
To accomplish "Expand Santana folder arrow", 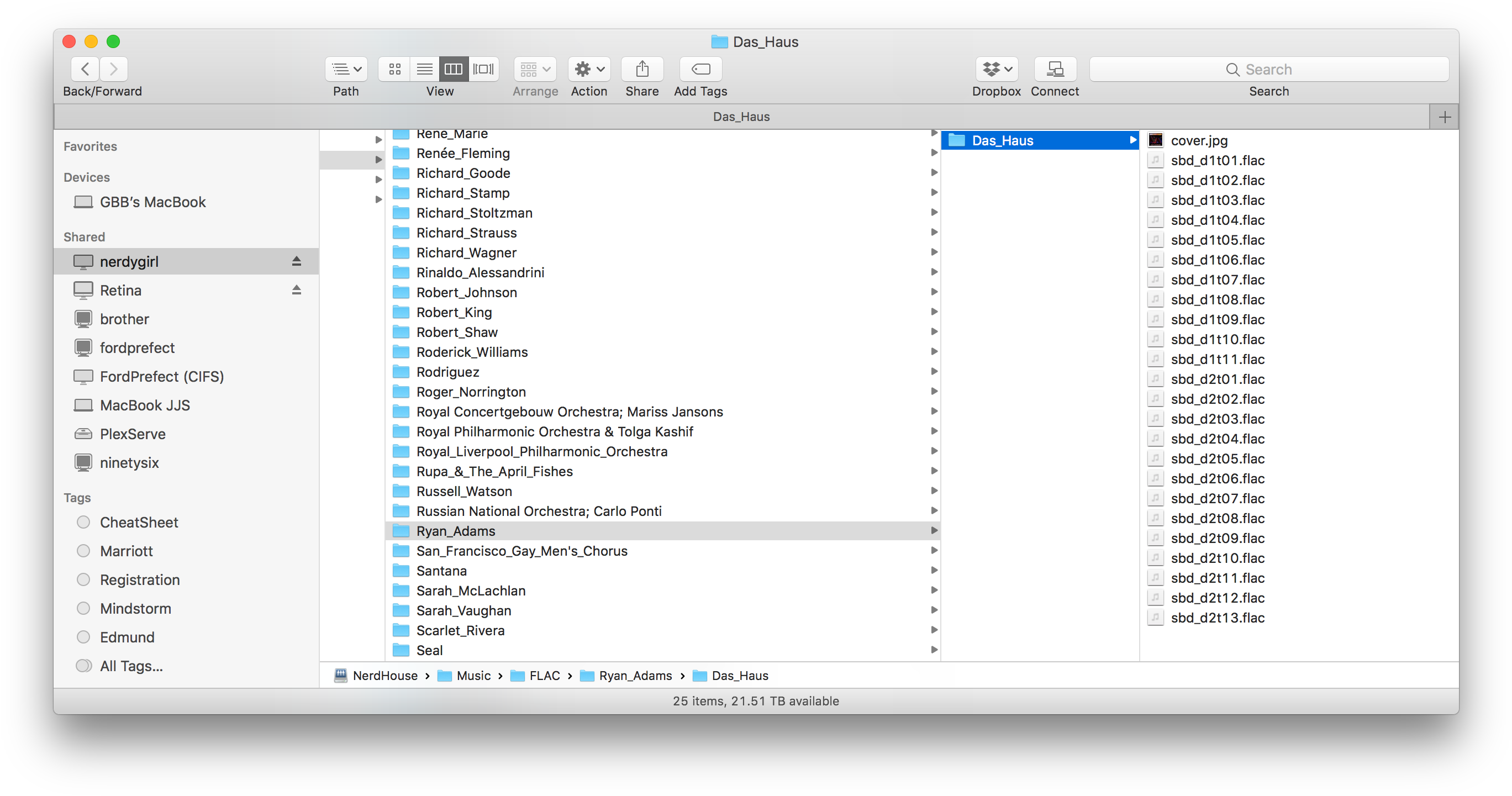I will pos(934,571).
